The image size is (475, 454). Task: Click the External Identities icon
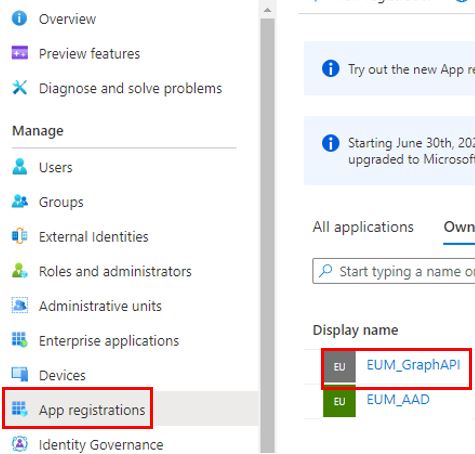click(20, 236)
